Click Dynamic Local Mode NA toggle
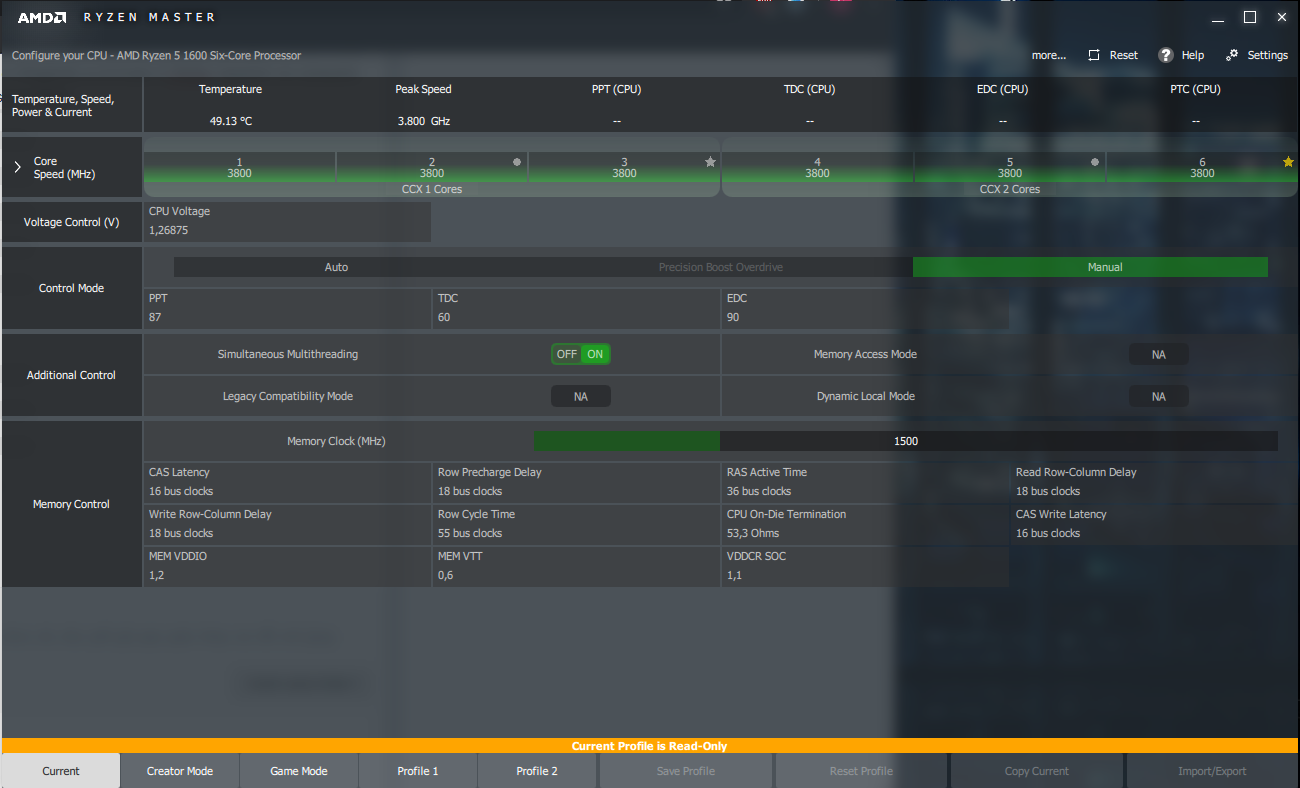 pyautogui.click(x=1159, y=397)
